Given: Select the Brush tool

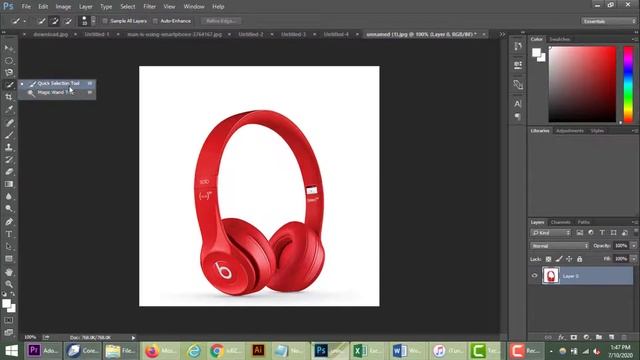Looking at the screenshot, I should (x=9, y=135).
